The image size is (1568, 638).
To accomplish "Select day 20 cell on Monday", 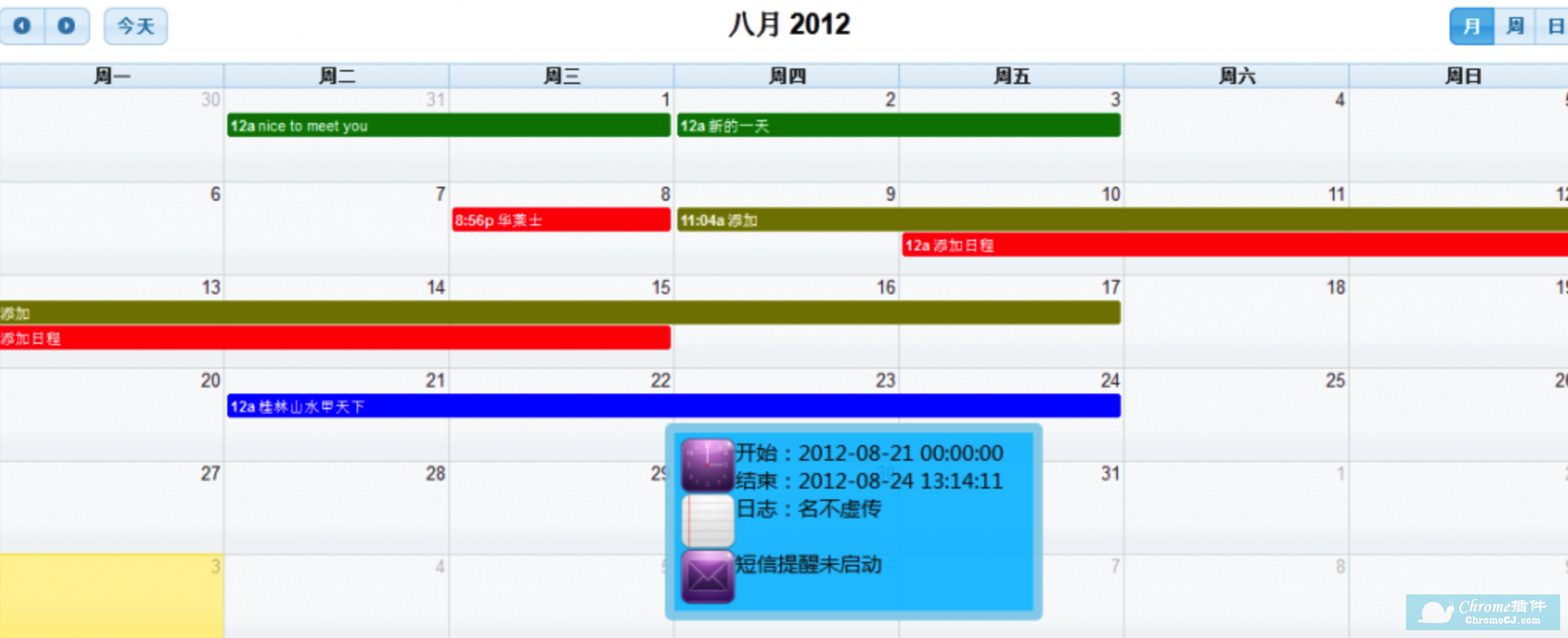I will point(112,415).
